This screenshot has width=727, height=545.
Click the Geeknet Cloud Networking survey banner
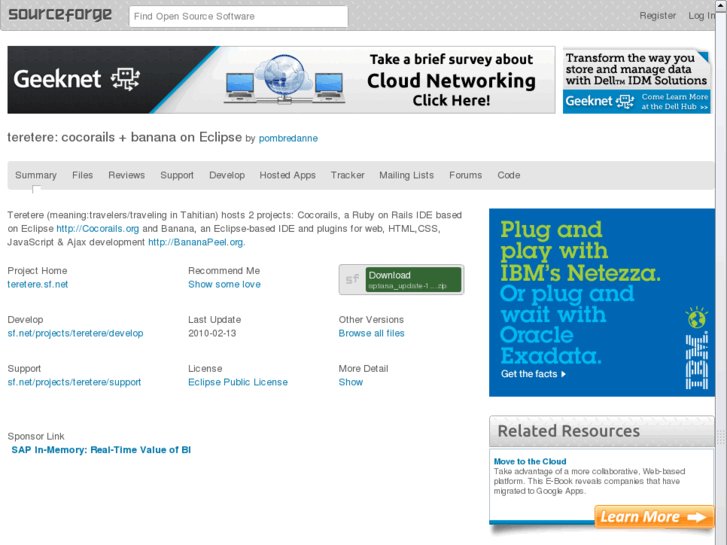pyautogui.click(x=281, y=80)
